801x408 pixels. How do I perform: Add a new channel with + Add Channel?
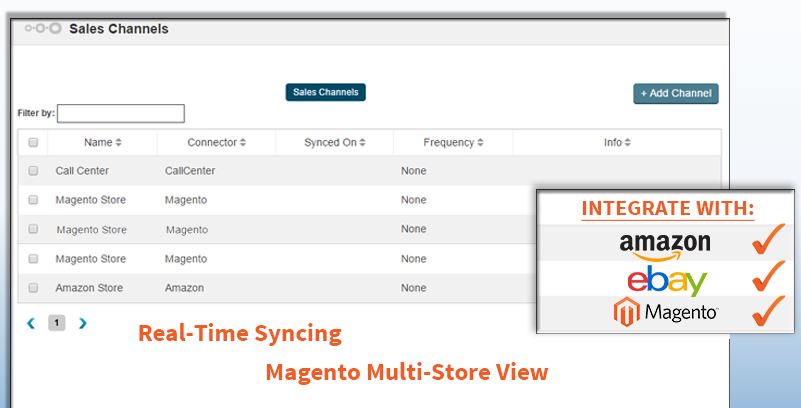pos(676,93)
